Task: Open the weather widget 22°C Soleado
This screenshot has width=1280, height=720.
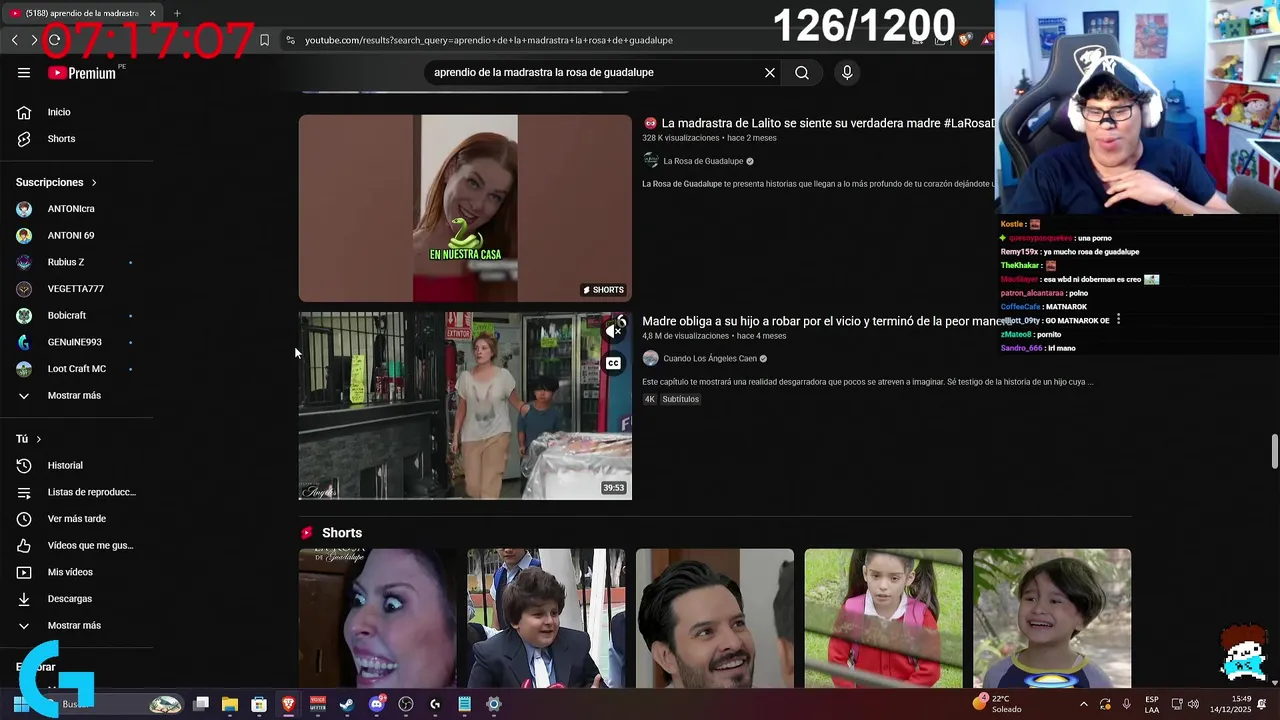Action: click(x=998, y=704)
